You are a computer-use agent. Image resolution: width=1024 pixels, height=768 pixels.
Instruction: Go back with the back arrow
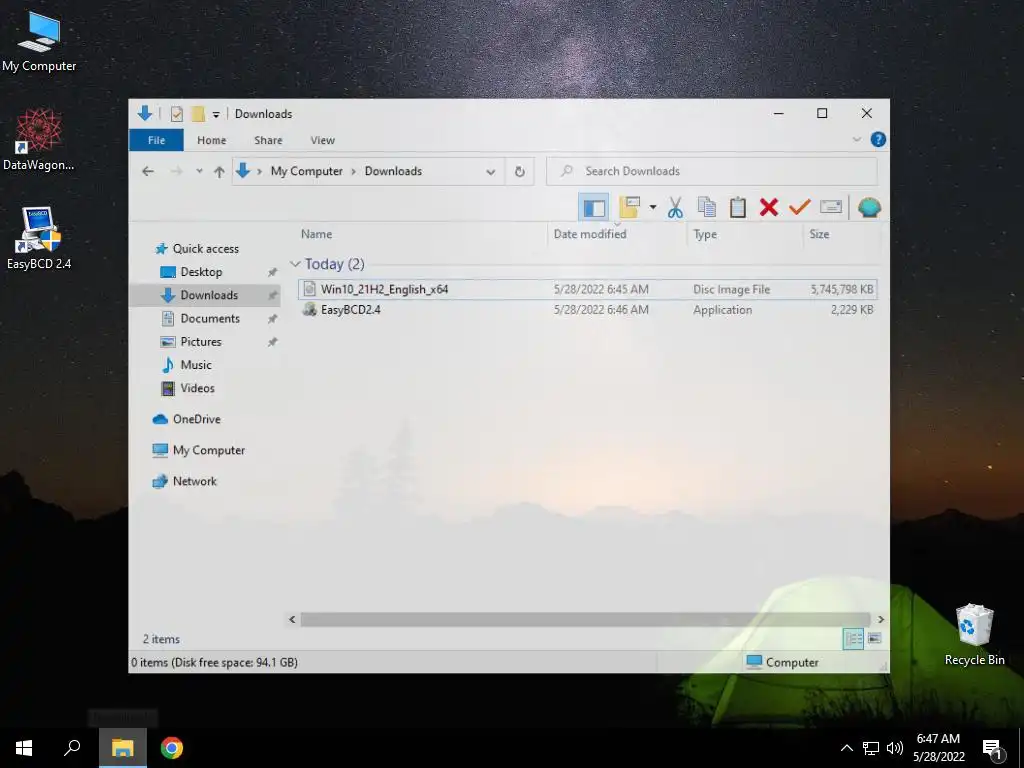click(148, 171)
